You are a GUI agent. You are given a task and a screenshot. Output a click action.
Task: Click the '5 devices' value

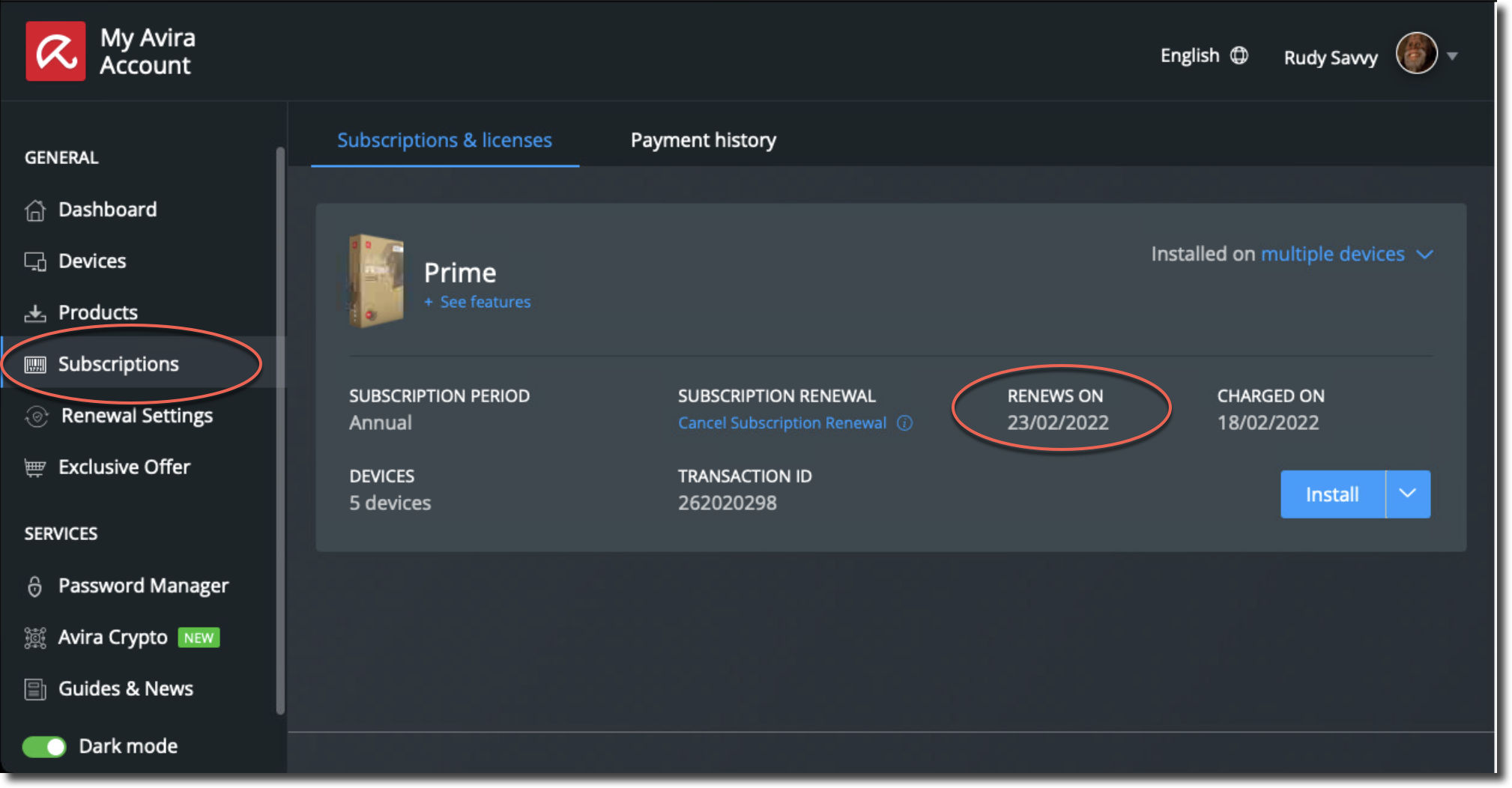click(x=390, y=503)
